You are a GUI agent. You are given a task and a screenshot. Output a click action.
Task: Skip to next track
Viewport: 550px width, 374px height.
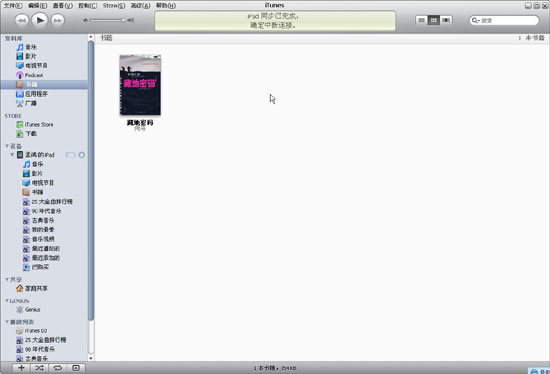(x=58, y=20)
